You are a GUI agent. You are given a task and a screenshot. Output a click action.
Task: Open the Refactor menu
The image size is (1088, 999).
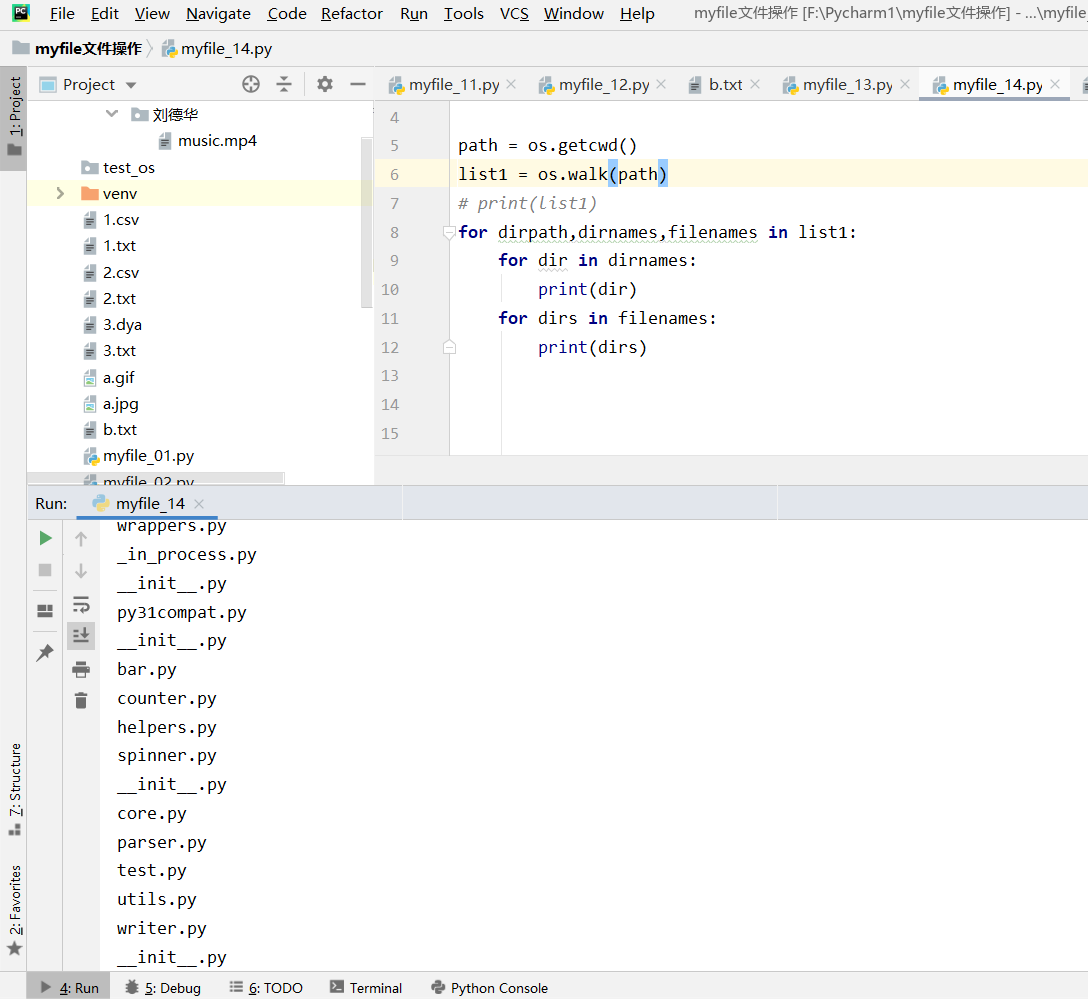tap(352, 14)
